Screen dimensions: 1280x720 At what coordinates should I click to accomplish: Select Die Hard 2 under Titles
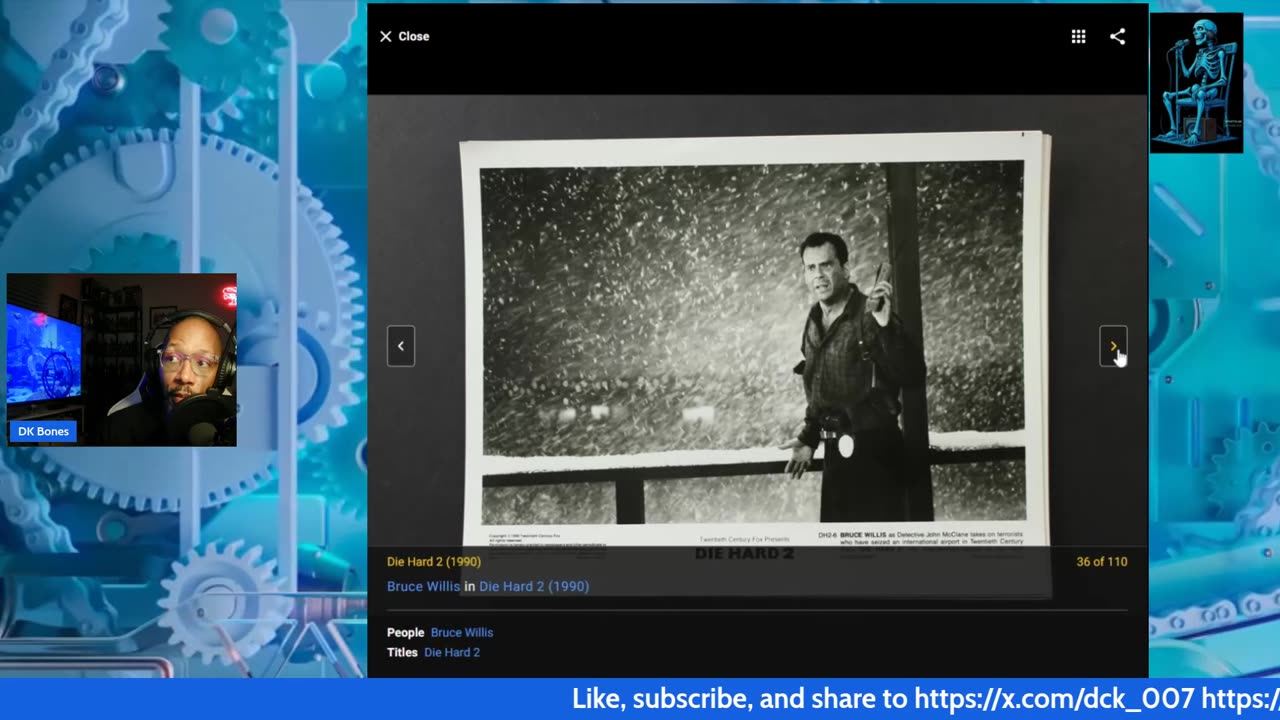point(452,653)
